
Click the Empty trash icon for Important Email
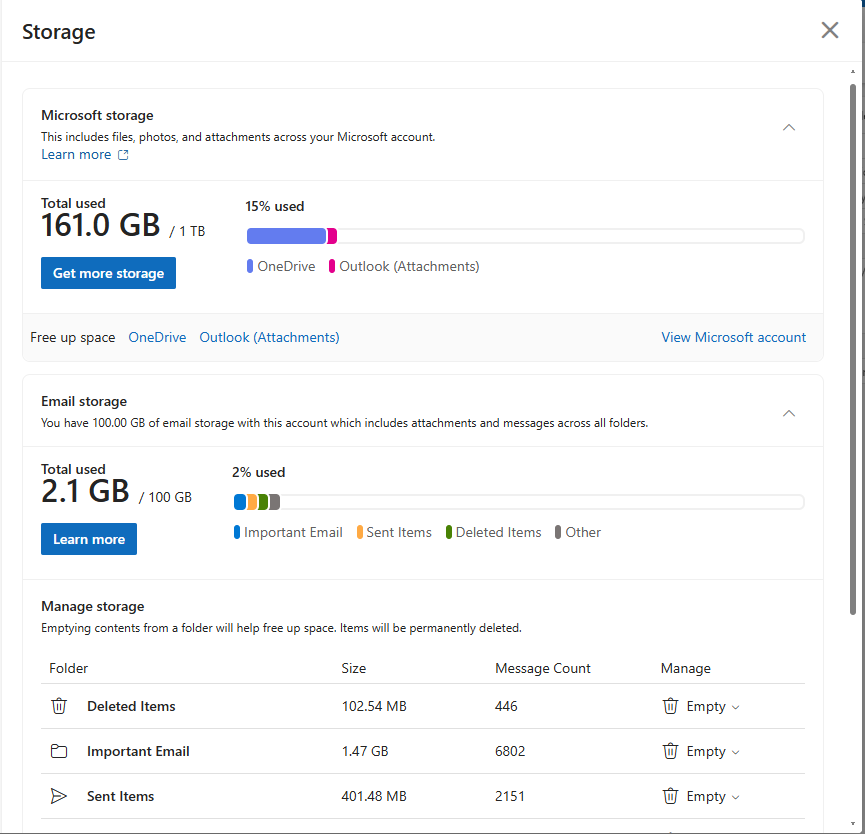(x=670, y=751)
